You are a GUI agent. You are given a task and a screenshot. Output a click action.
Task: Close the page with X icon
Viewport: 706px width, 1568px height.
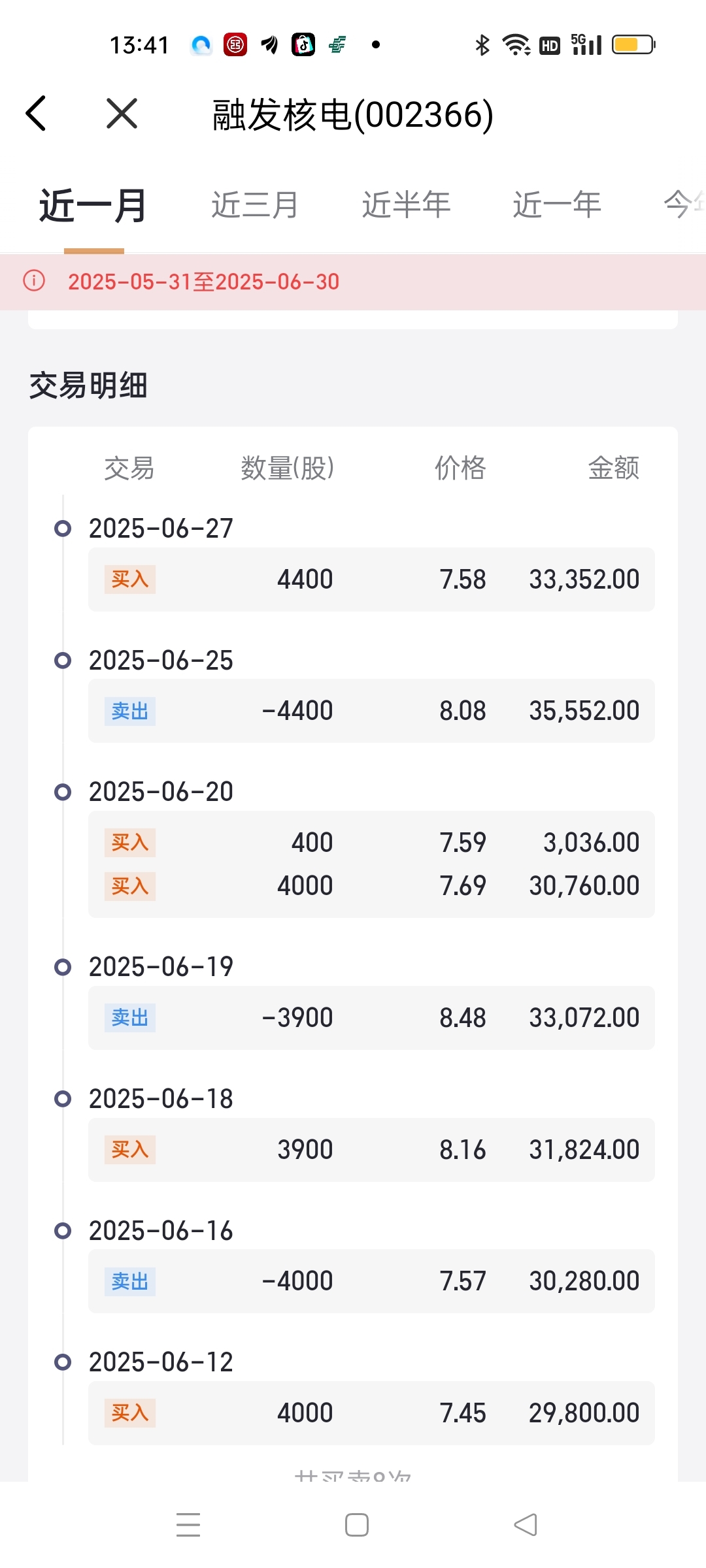click(122, 114)
